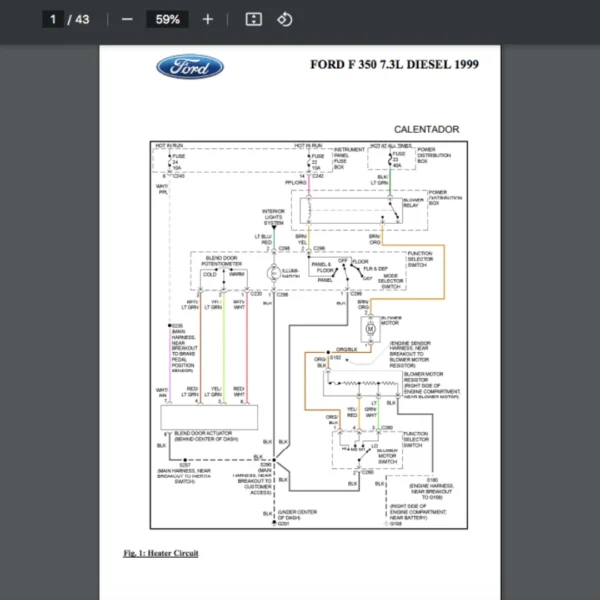Click the zoom in plus button
Image resolution: width=600 pixels, height=600 pixels.
coord(207,19)
